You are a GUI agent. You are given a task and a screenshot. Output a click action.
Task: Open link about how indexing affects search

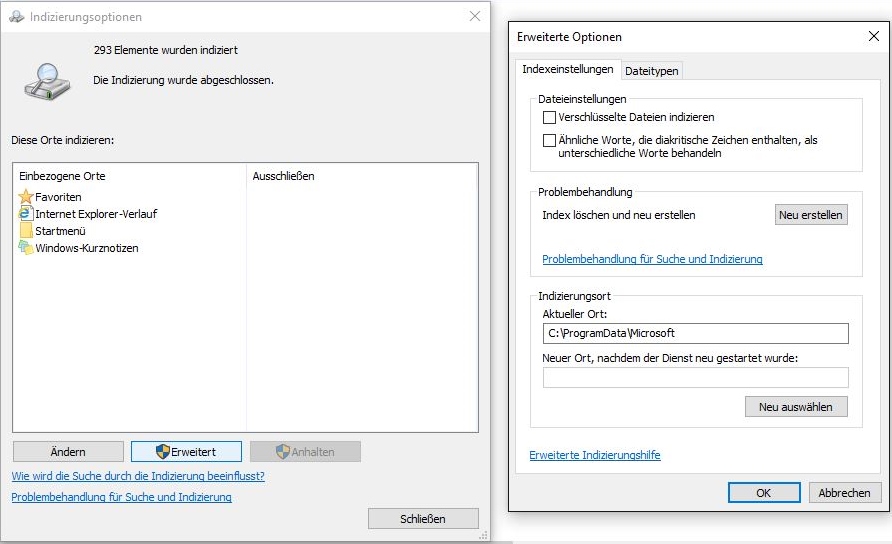pos(138,476)
